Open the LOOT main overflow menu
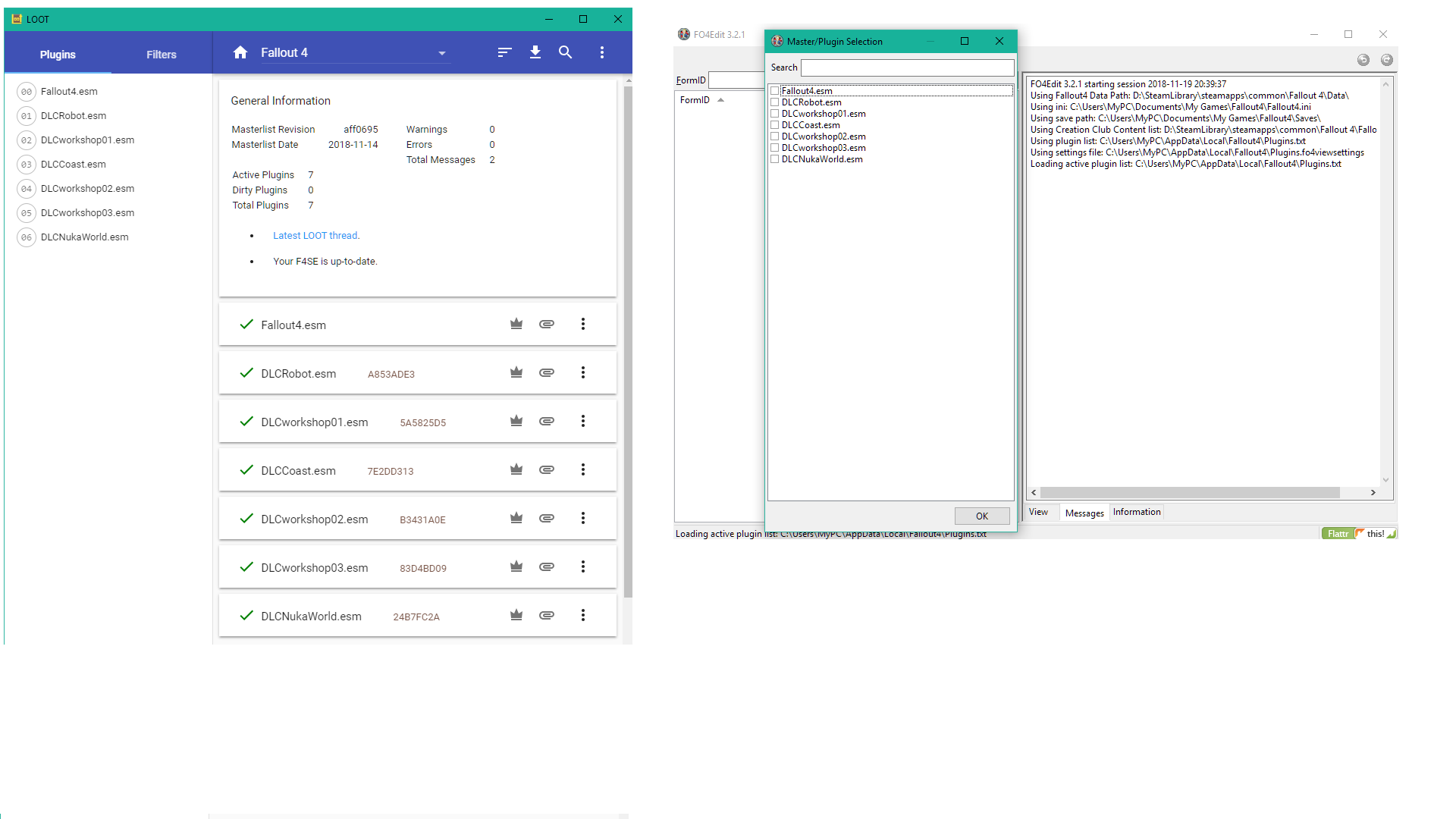Screen dimensions: 1456x819 click(602, 52)
